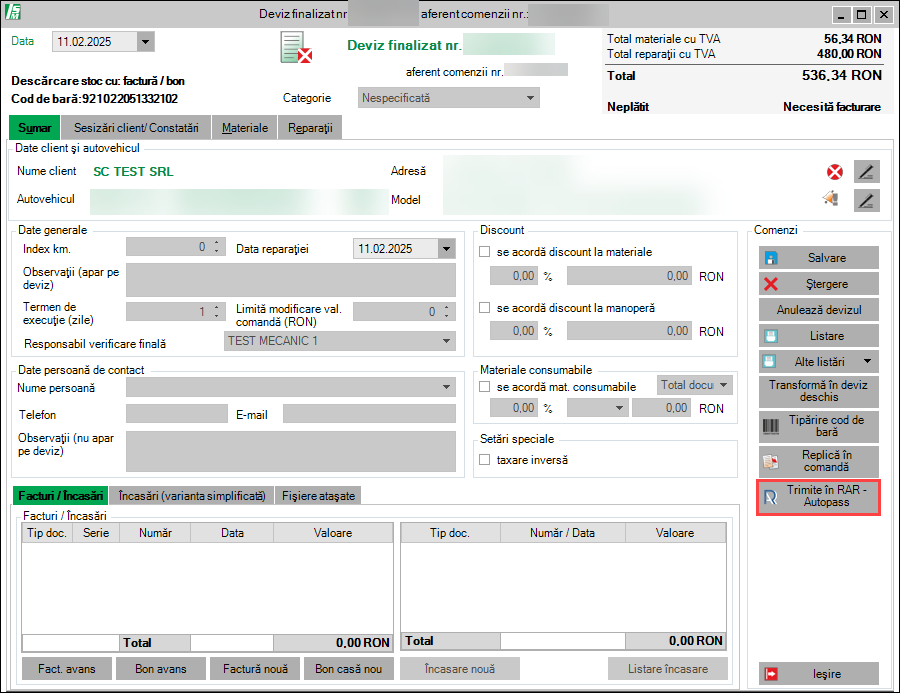Screen dimensions: 900x693
Task: Click the vehicle clear icon next to Model
Action: pos(831,199)
